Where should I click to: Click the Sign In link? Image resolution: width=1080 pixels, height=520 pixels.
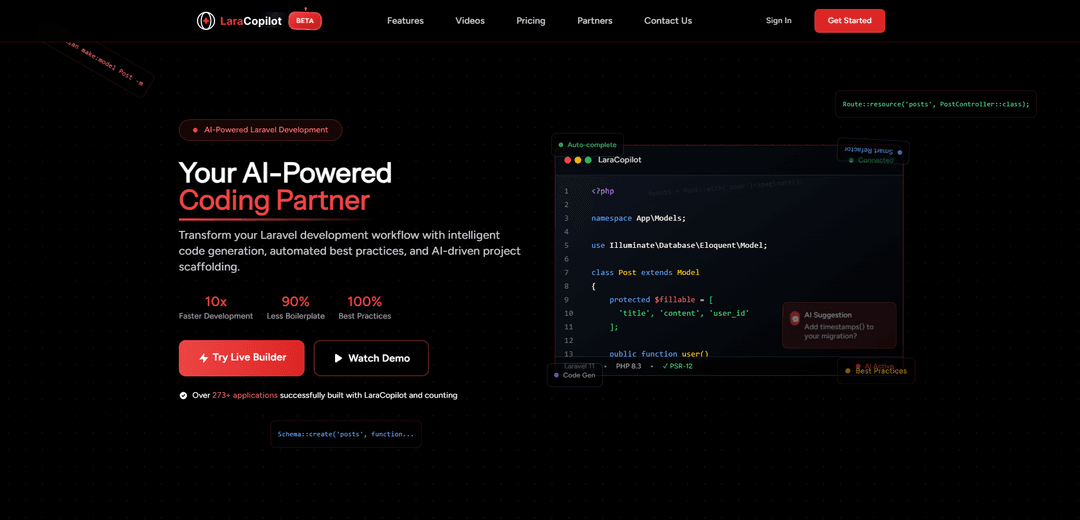coord(778,21)
